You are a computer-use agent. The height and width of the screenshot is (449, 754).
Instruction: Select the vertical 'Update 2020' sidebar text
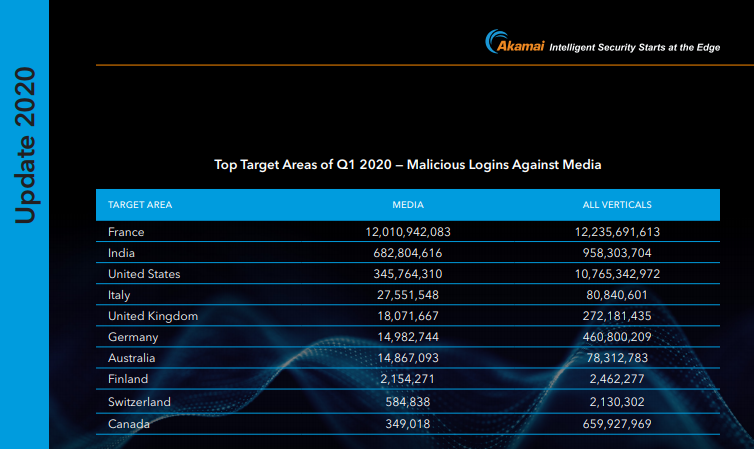(x=25, y=146)
